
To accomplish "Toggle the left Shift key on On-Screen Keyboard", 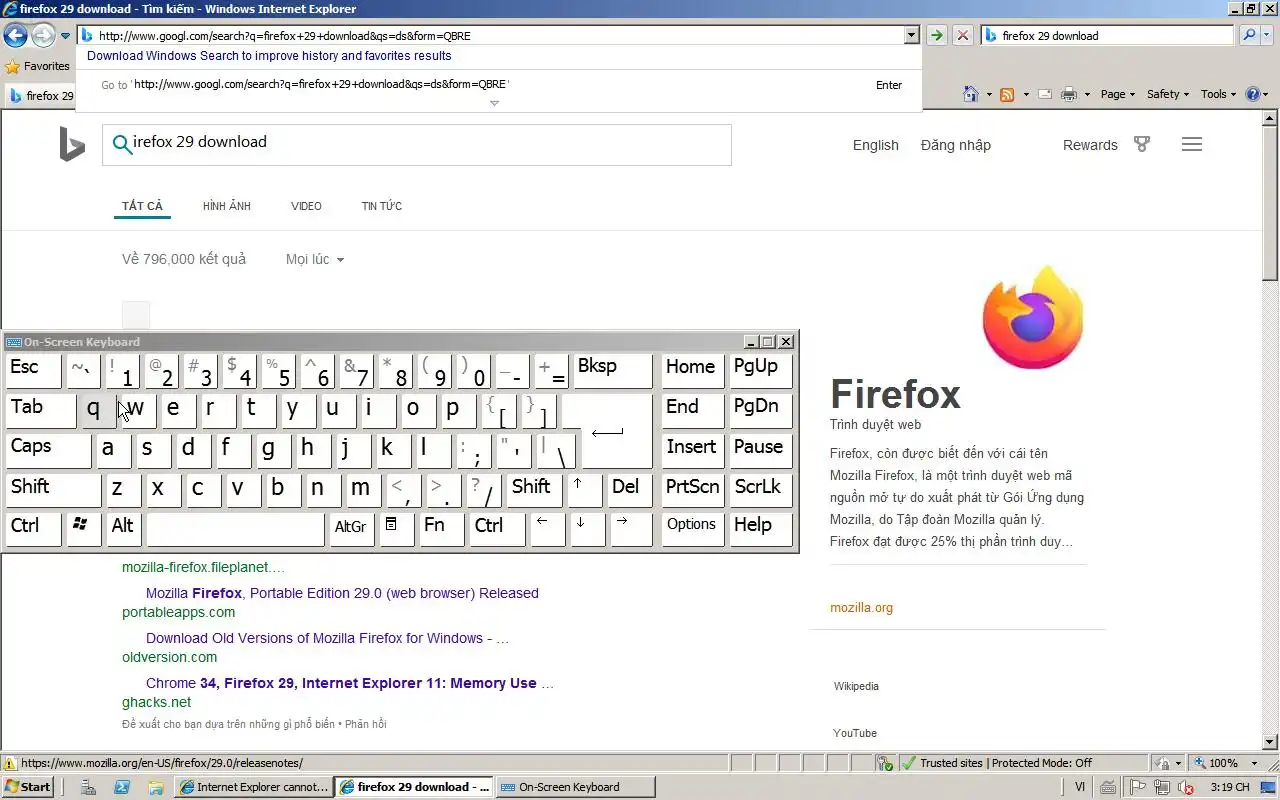I will [53, 490].
